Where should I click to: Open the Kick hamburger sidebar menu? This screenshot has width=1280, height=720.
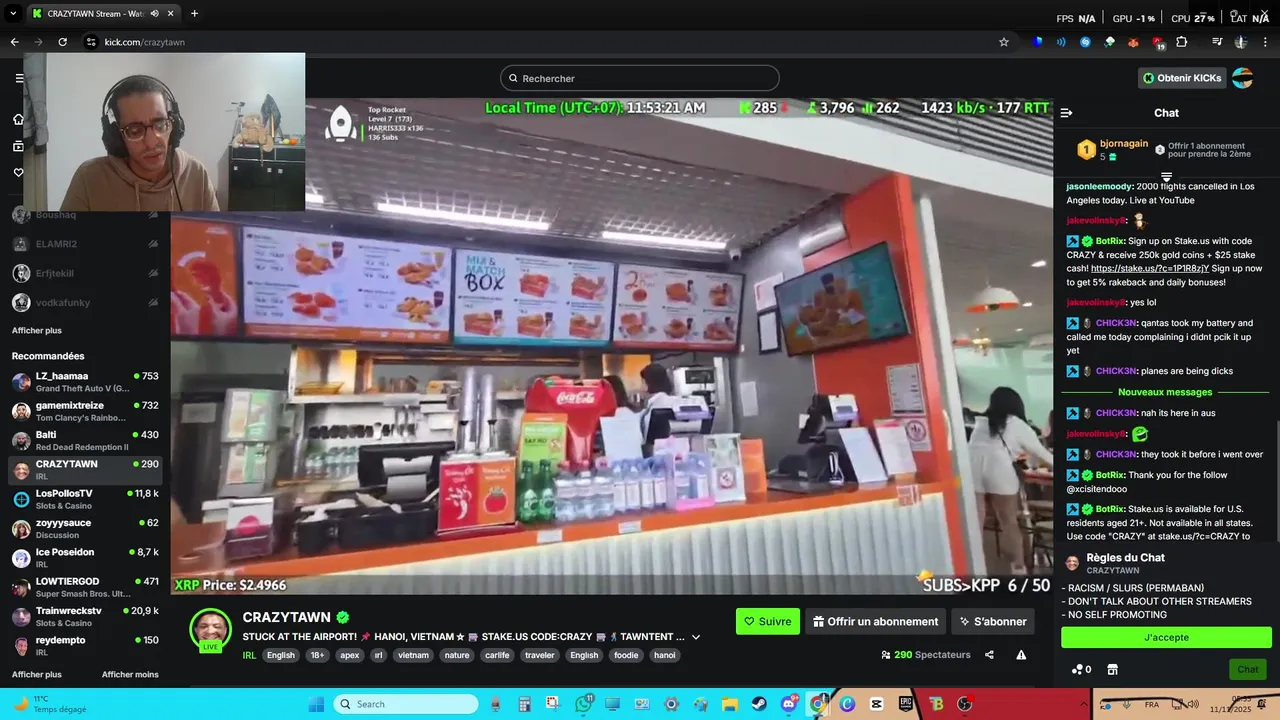pos(18,78)
